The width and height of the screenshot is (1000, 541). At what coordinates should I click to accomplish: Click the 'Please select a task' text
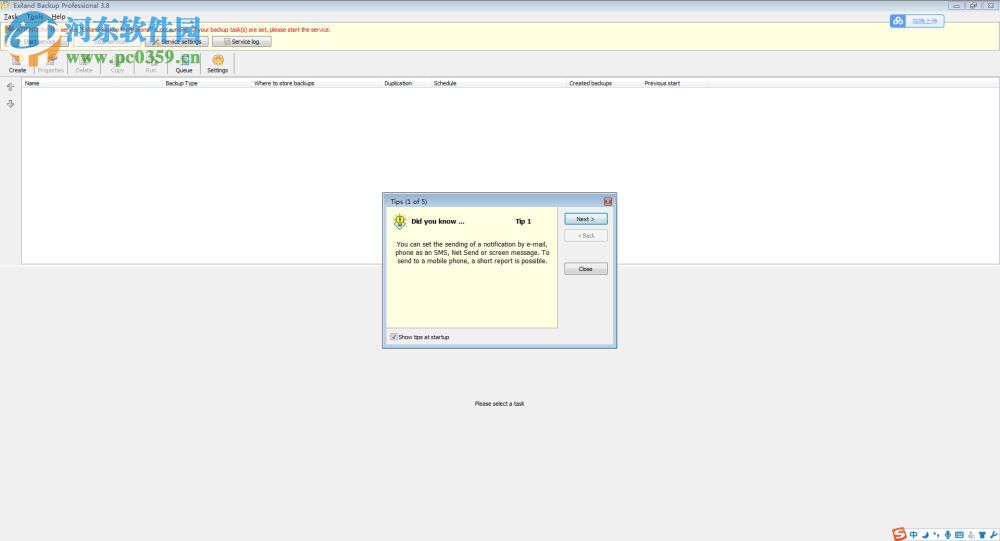499,404
